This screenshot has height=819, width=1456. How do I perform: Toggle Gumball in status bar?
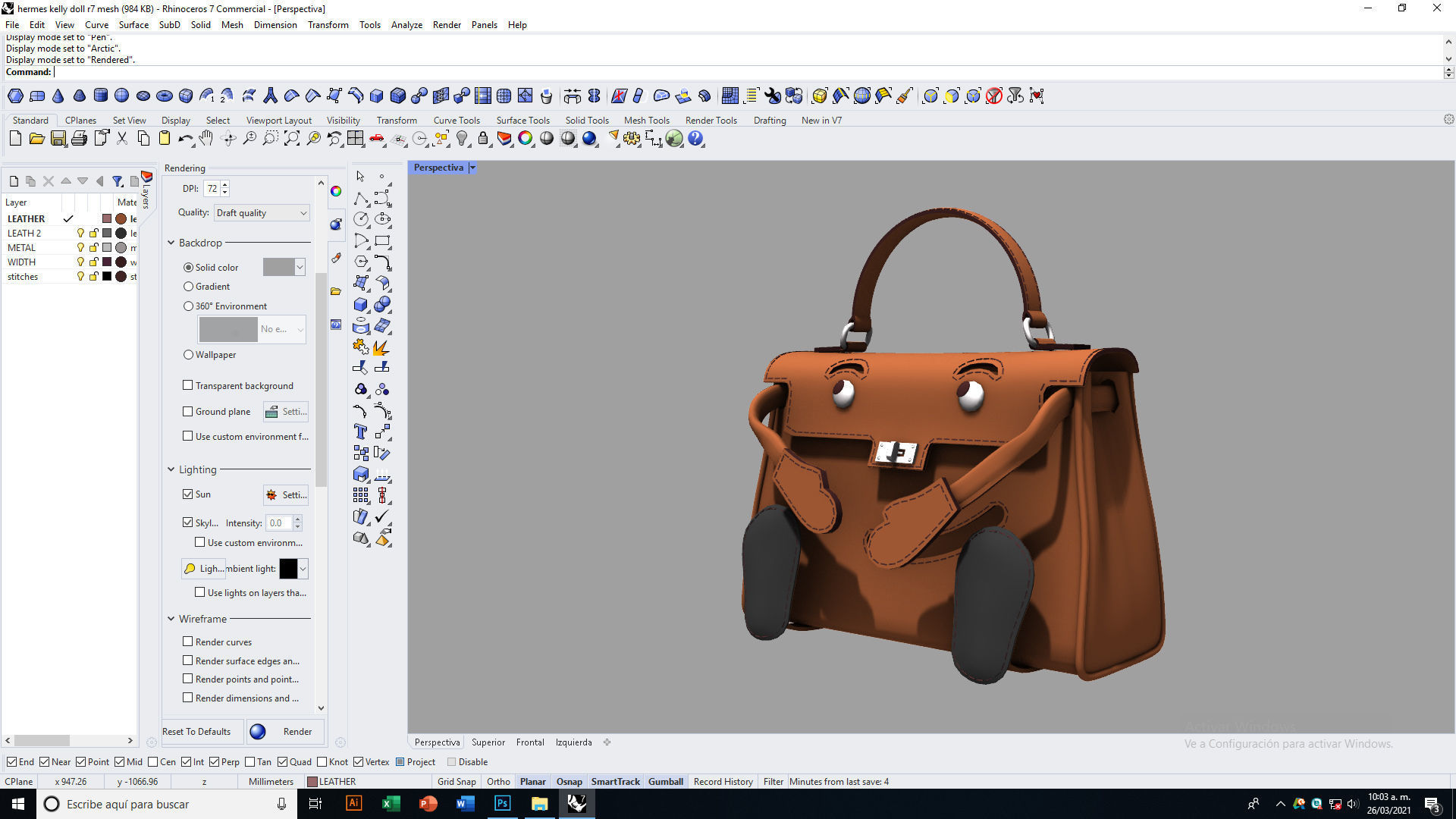coord(666,782)
